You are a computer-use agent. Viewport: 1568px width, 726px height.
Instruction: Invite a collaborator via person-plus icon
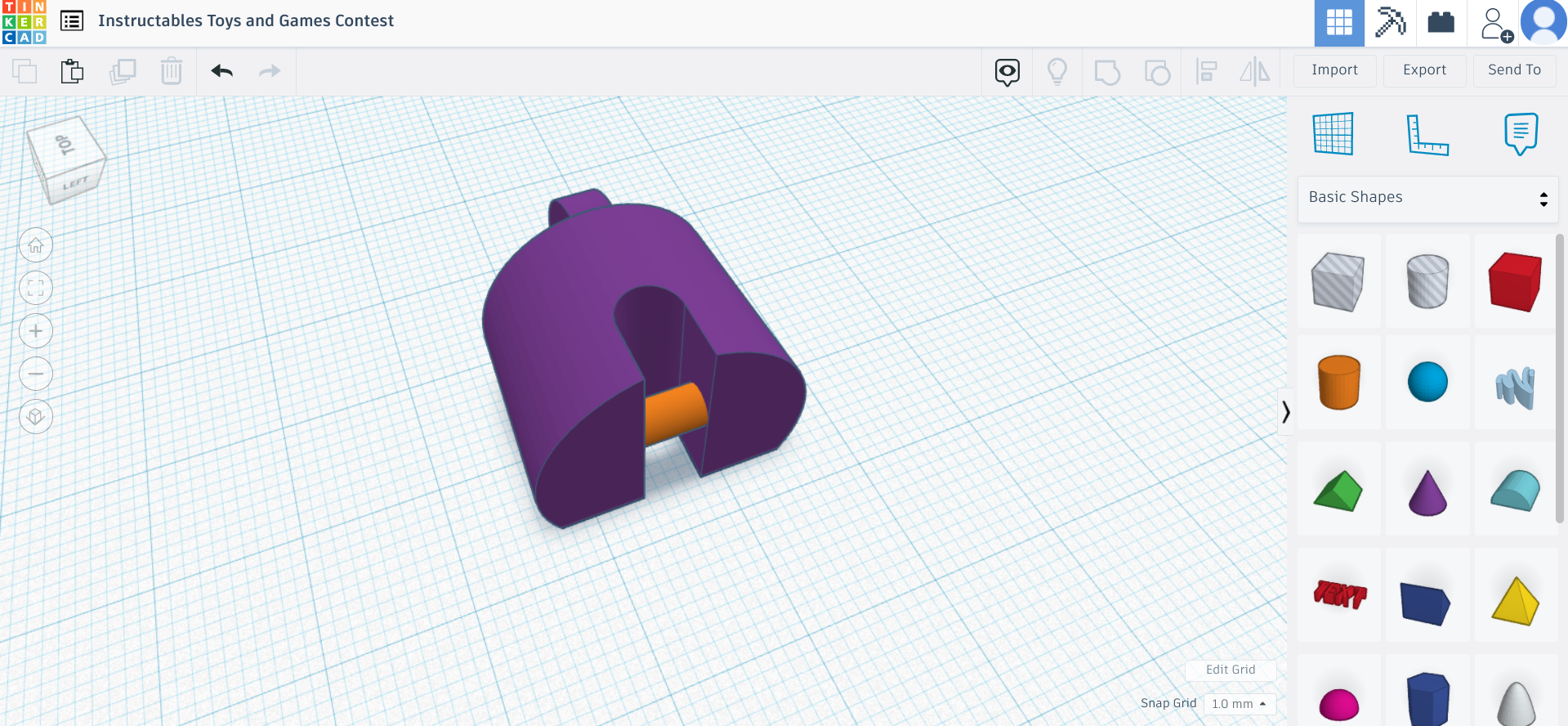tap(1495, 25)
